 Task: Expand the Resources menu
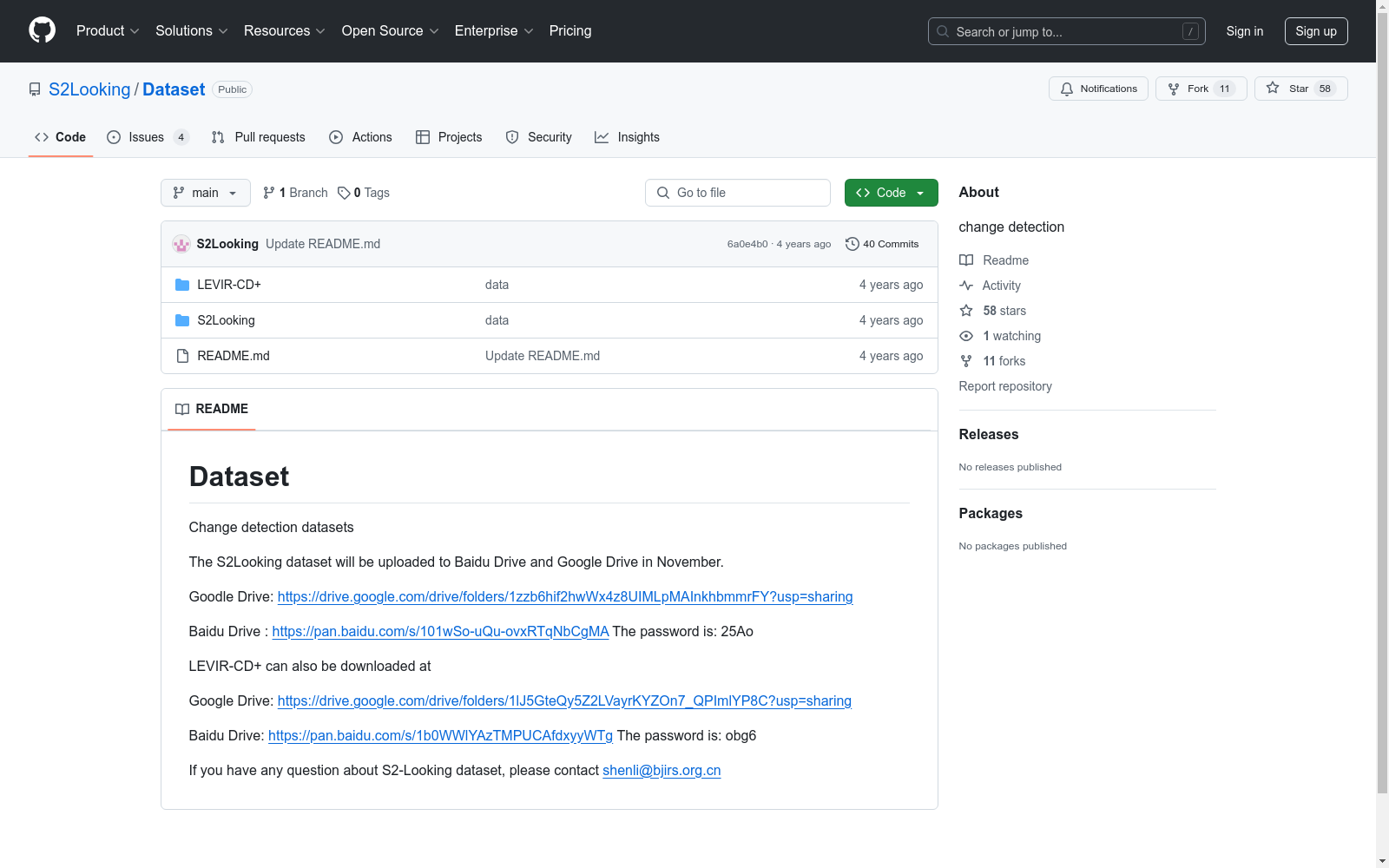click(x=285, y=30)
